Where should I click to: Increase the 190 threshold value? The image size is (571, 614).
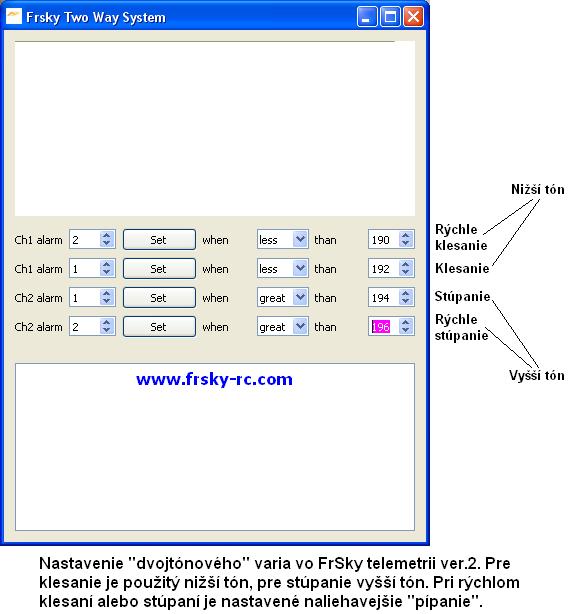[x=405, y=235]
